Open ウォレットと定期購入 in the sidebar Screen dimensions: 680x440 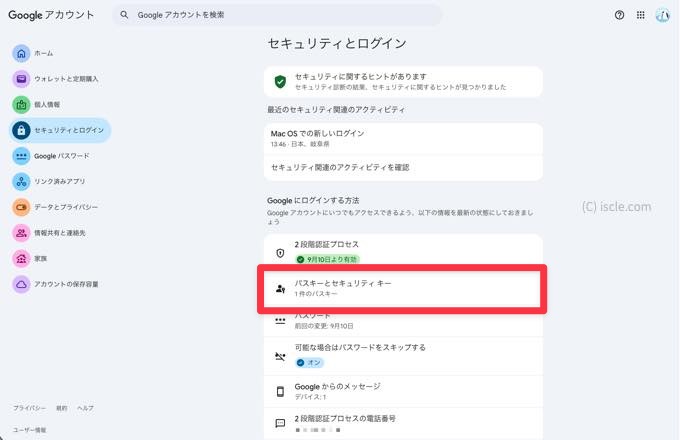(x=56, y=79)
